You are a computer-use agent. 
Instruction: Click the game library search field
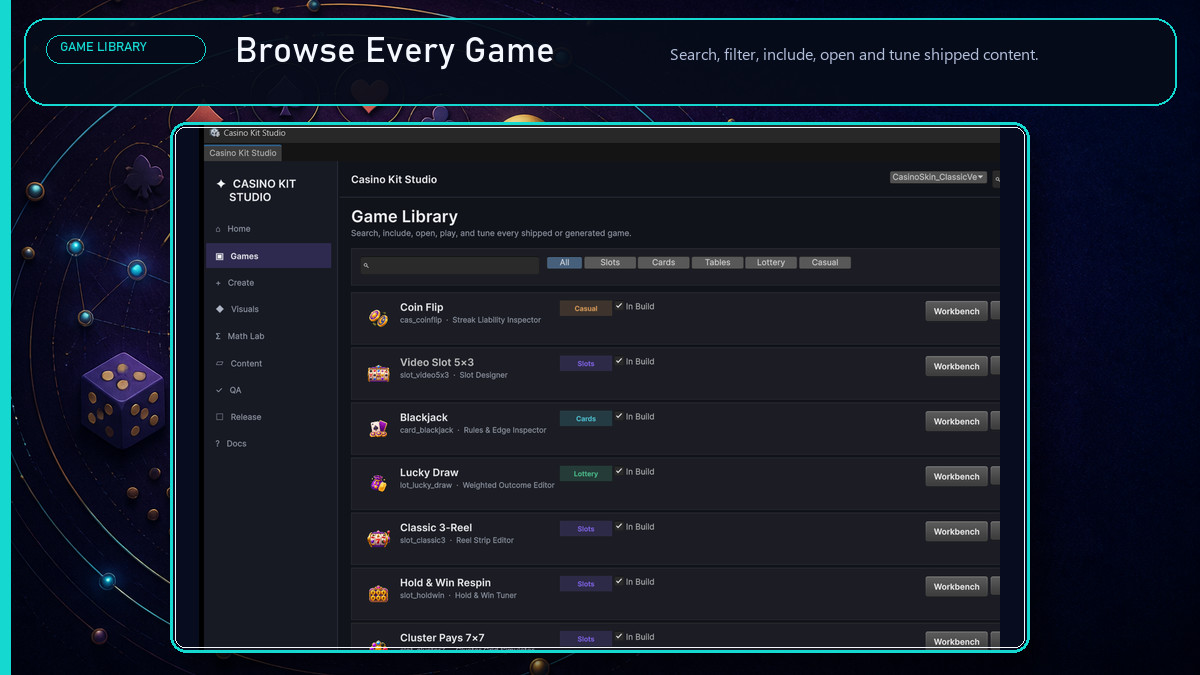tap(450, 266)
